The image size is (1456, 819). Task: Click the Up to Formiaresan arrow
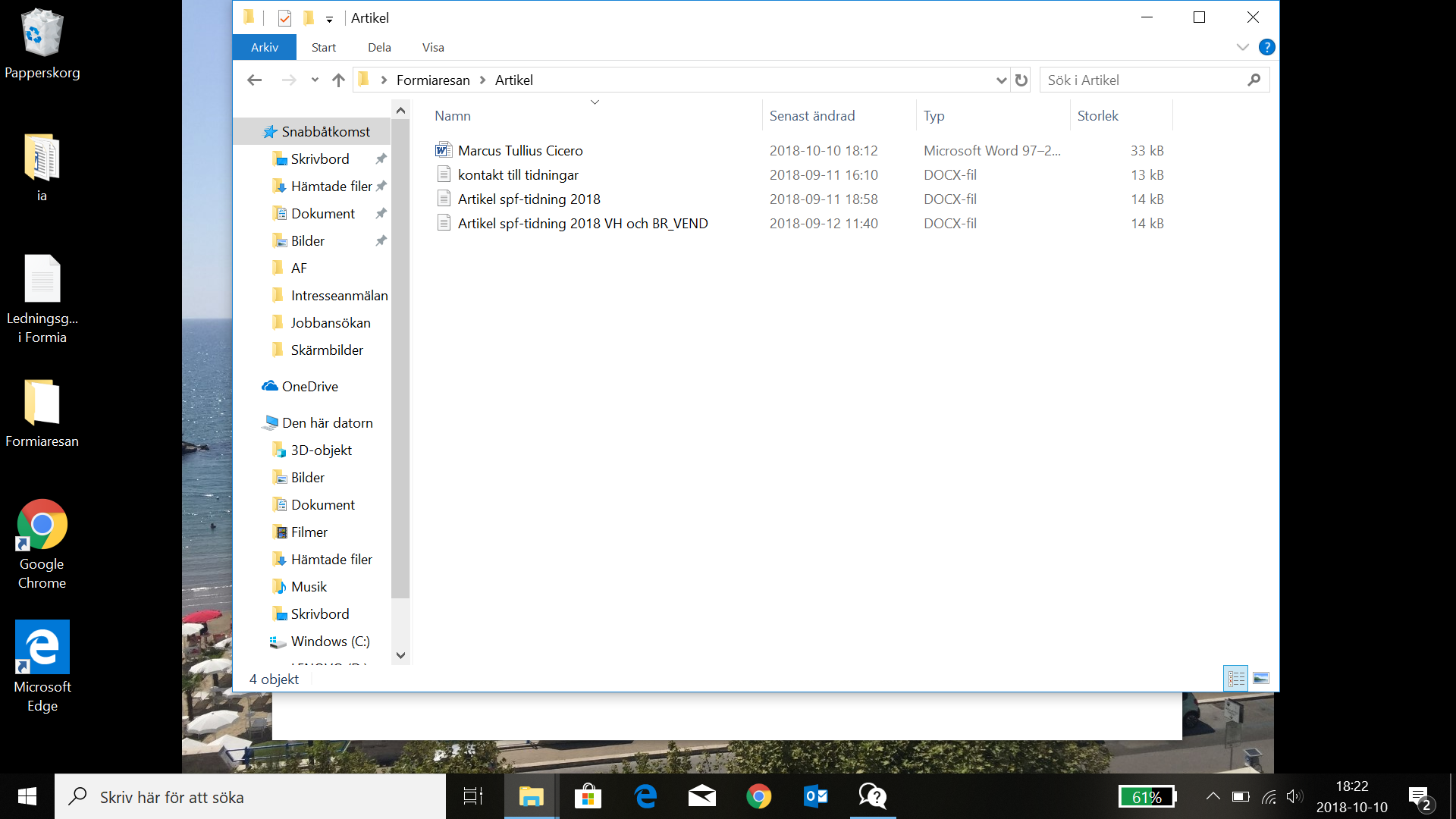338,80
